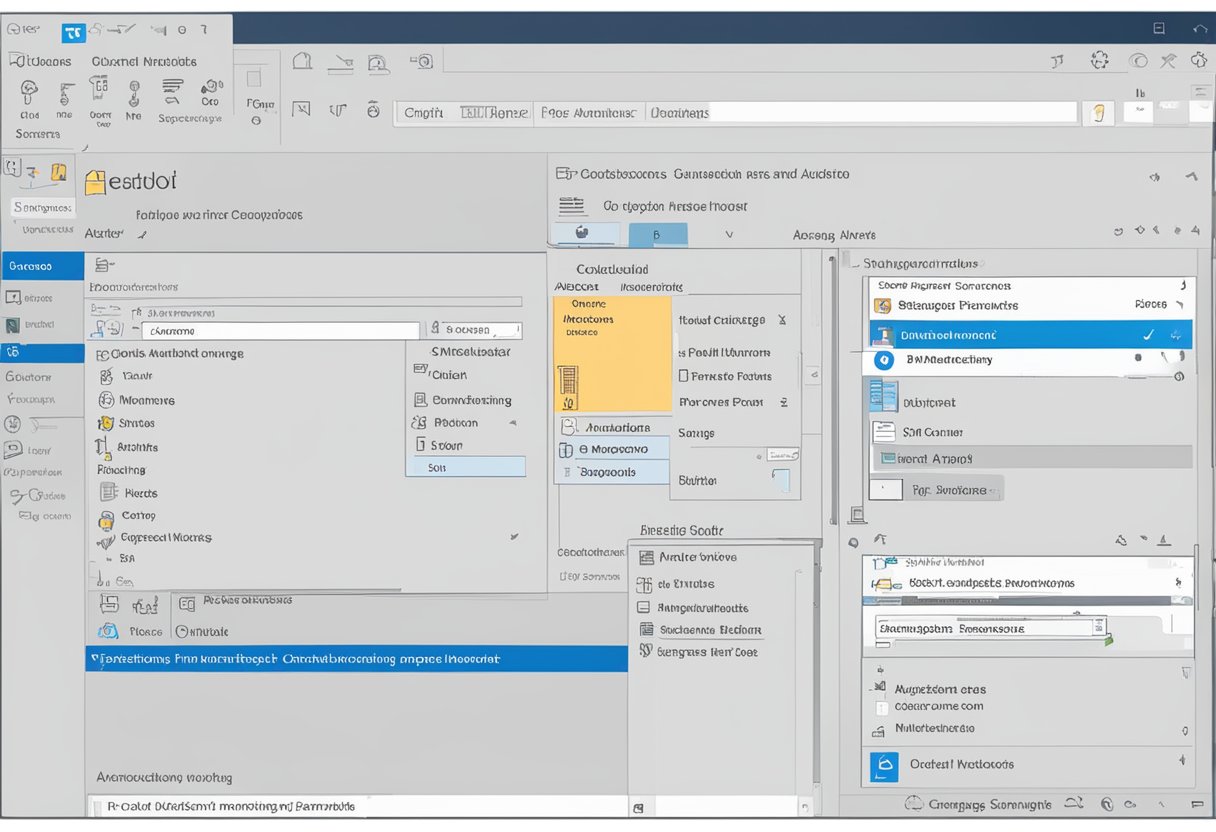This screenshot has height=832, width=1216.
Task: Select the highlighted blue item at the top of the left sidebar
Action: point(42,267)
